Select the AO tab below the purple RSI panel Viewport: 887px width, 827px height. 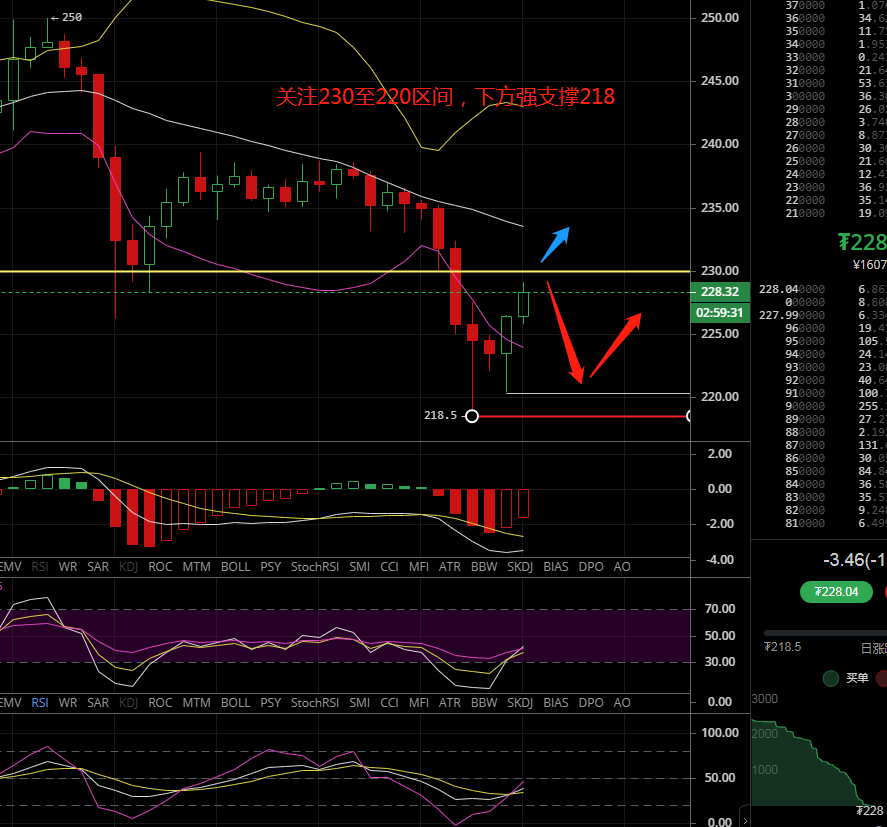coord(622,703)
